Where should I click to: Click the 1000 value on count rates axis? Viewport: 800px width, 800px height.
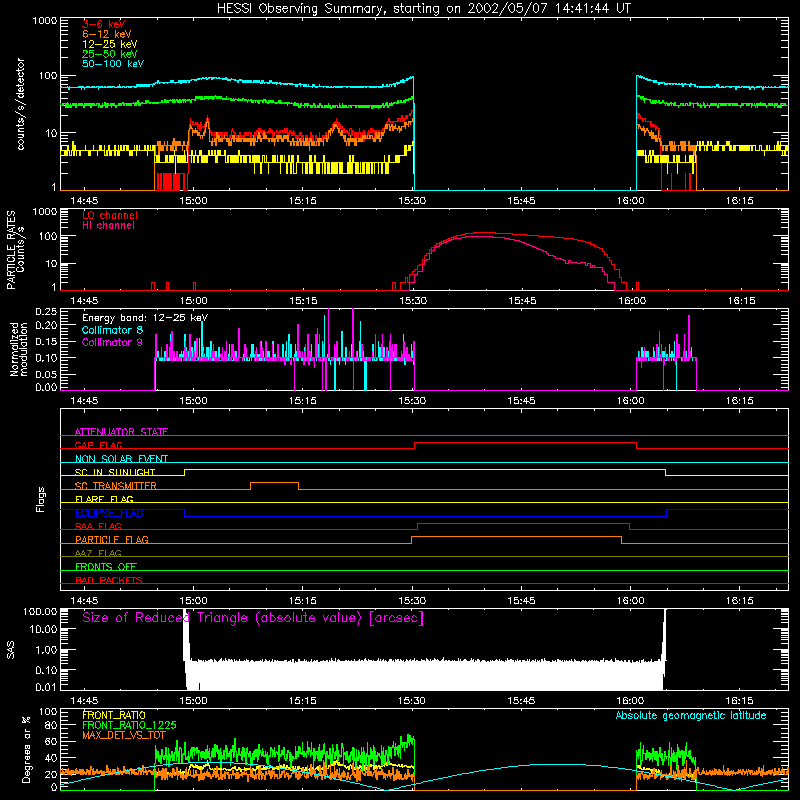click(45, 21)
